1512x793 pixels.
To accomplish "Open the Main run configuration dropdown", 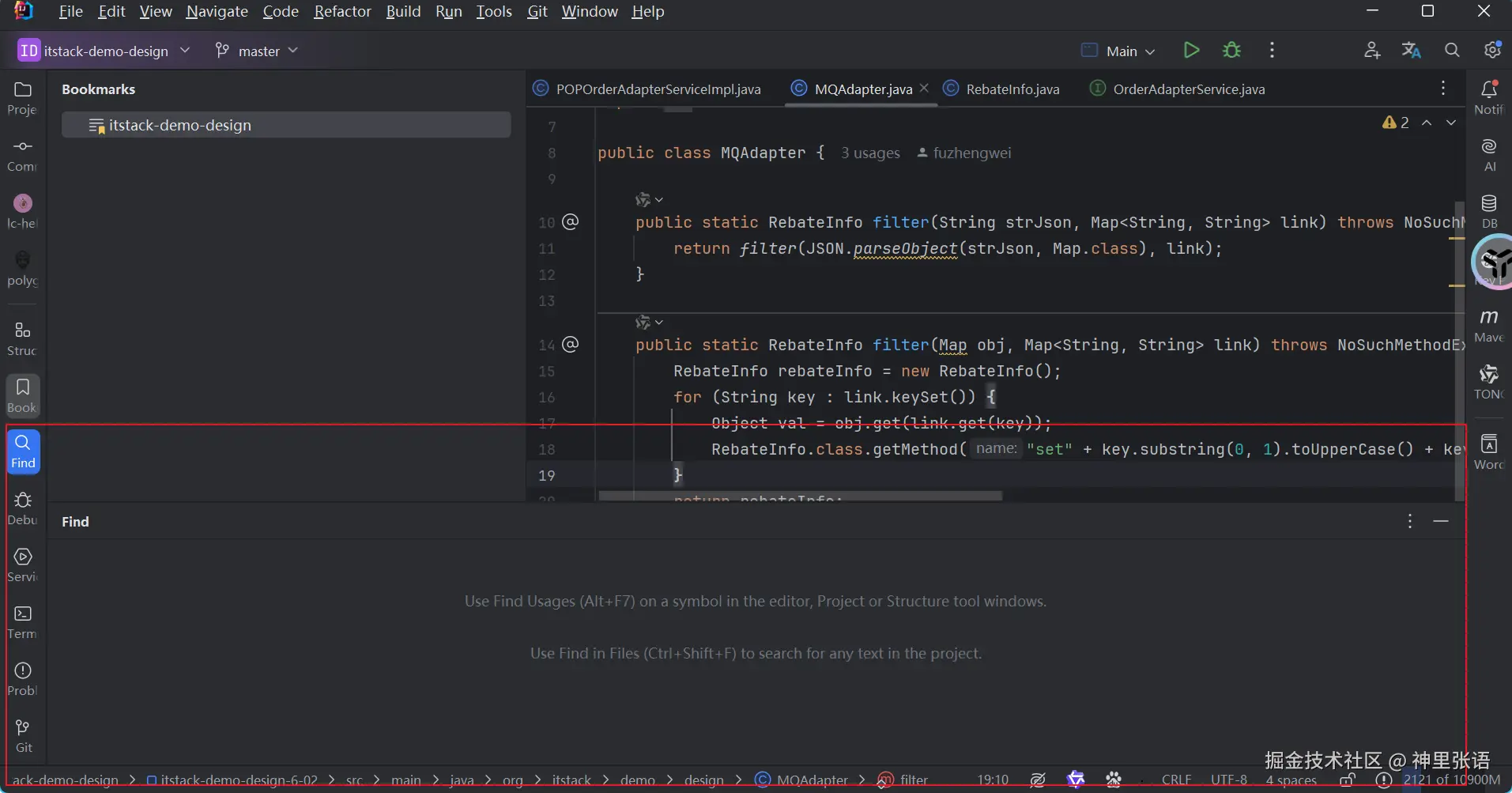I will tap(1118, 51).
